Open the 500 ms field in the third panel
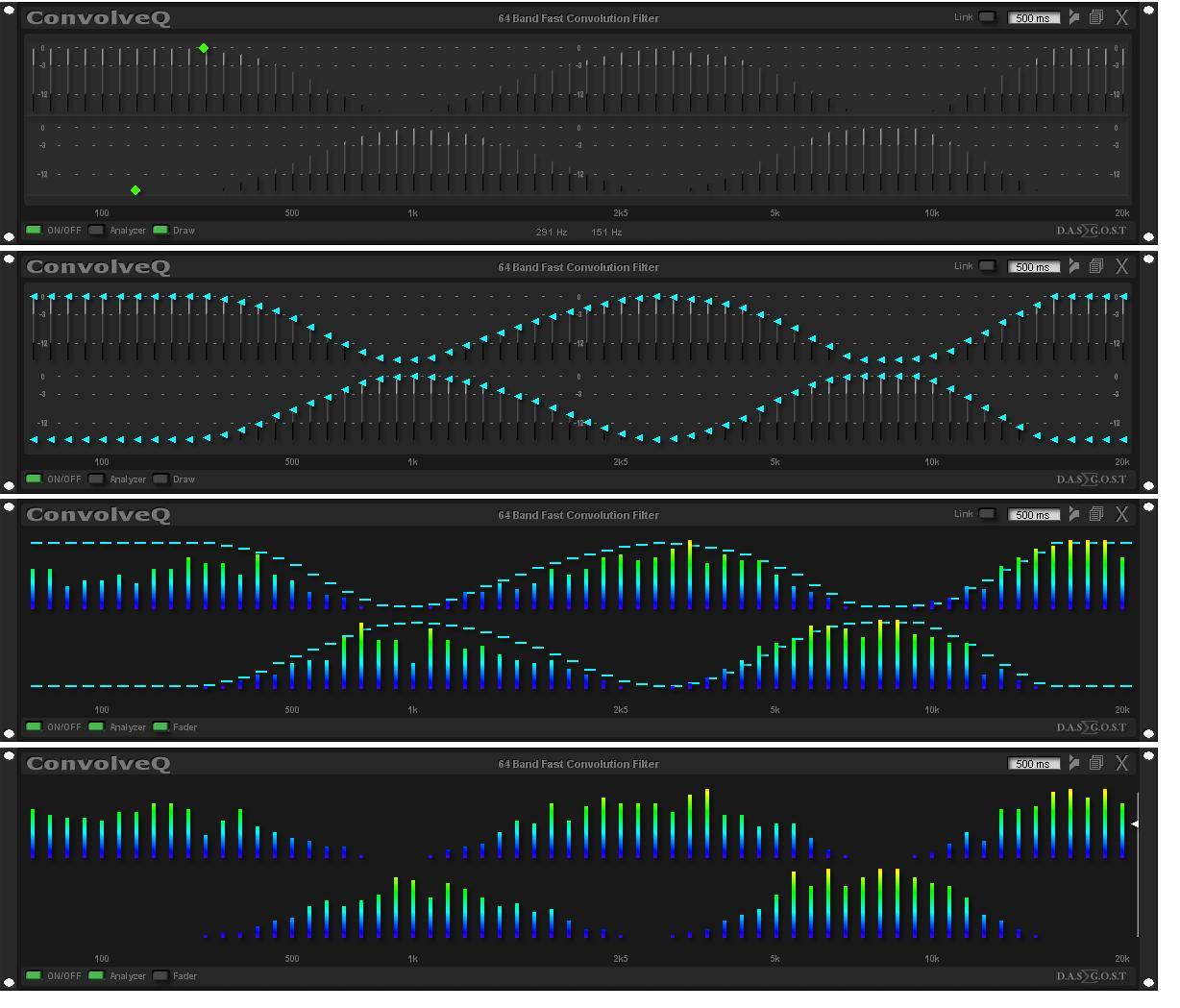This screenshot has height=1008, width=1180. 1033,515
